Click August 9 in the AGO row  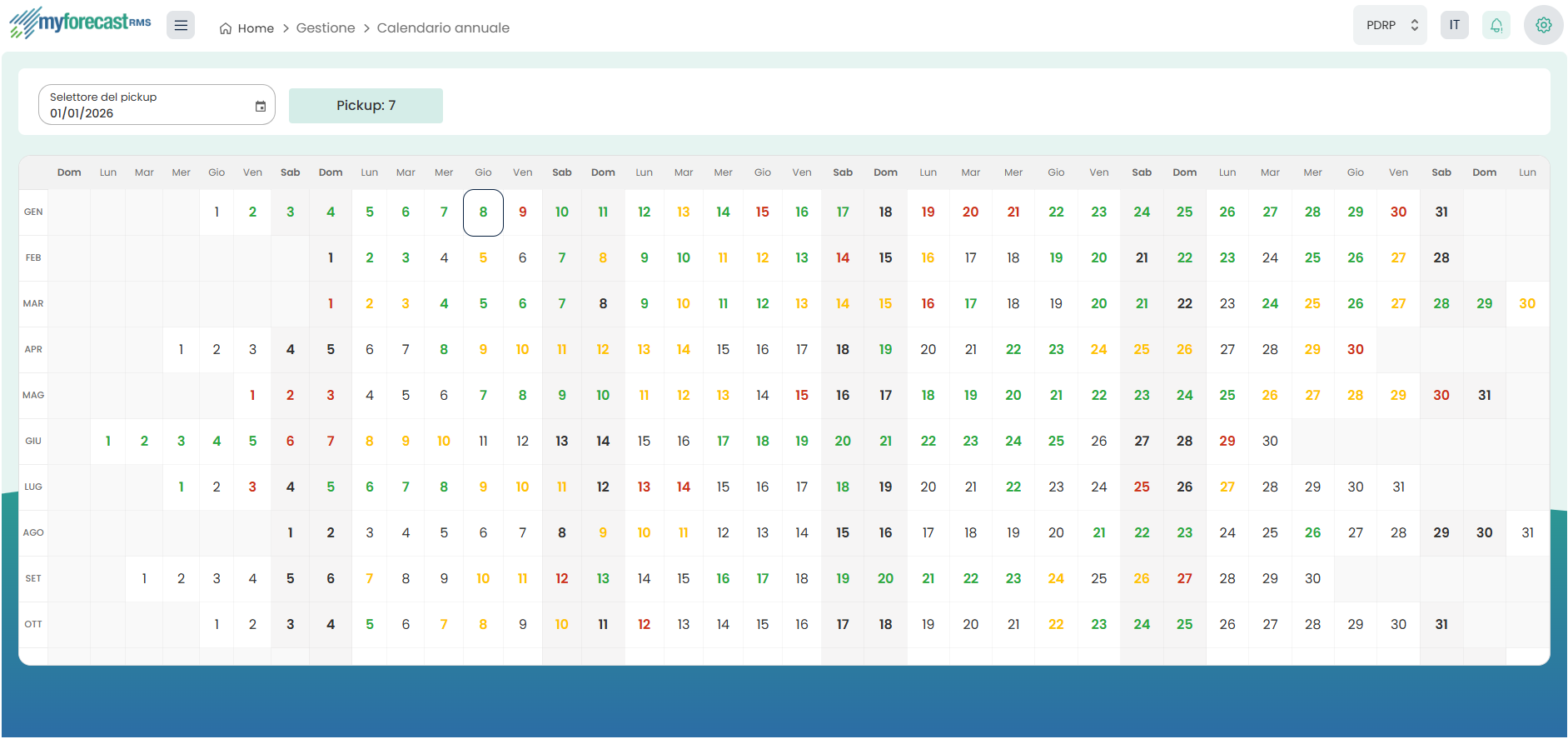pyautogui.click(x=603, y=533)
